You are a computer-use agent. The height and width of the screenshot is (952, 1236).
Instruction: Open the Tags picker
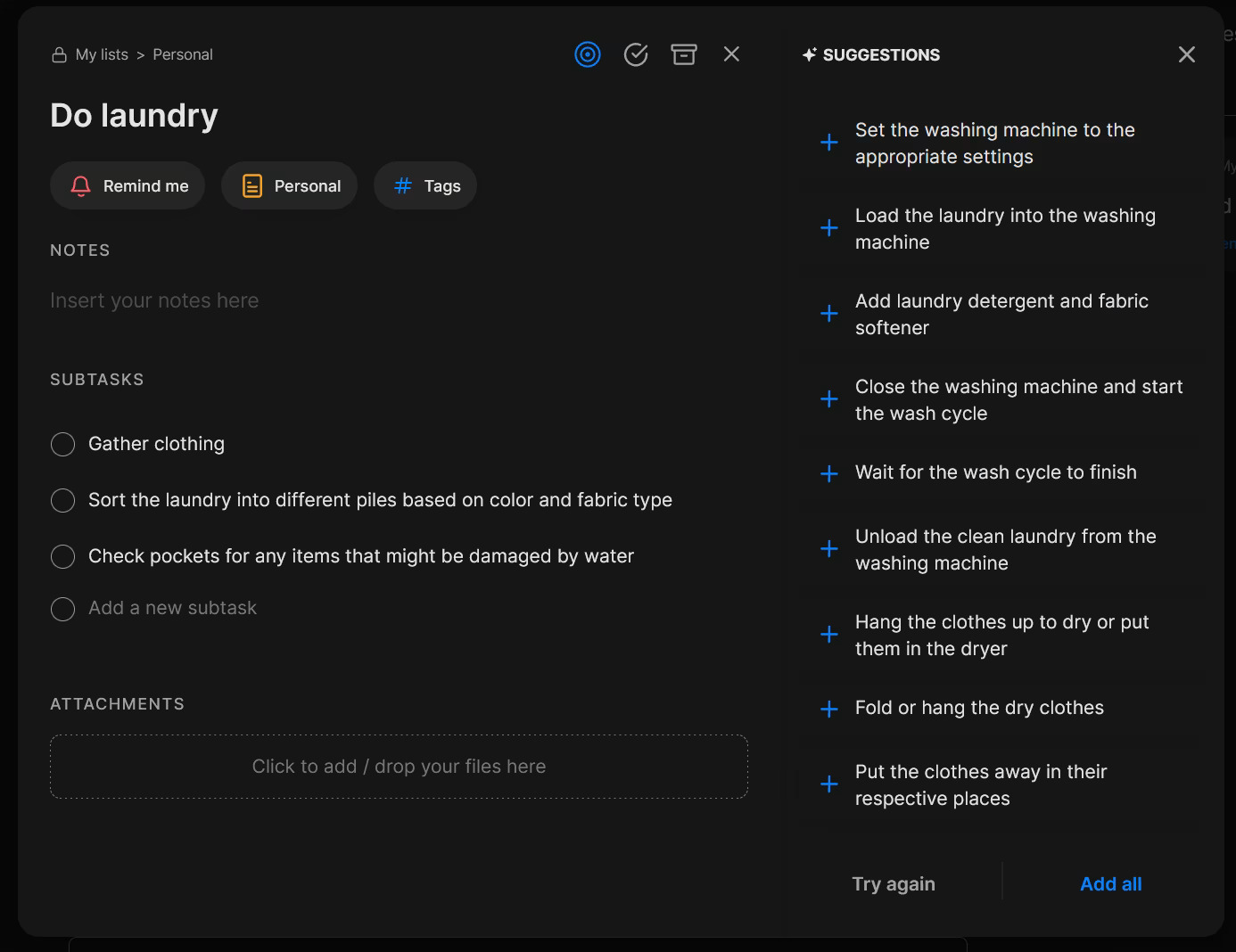tap(425, 185)
